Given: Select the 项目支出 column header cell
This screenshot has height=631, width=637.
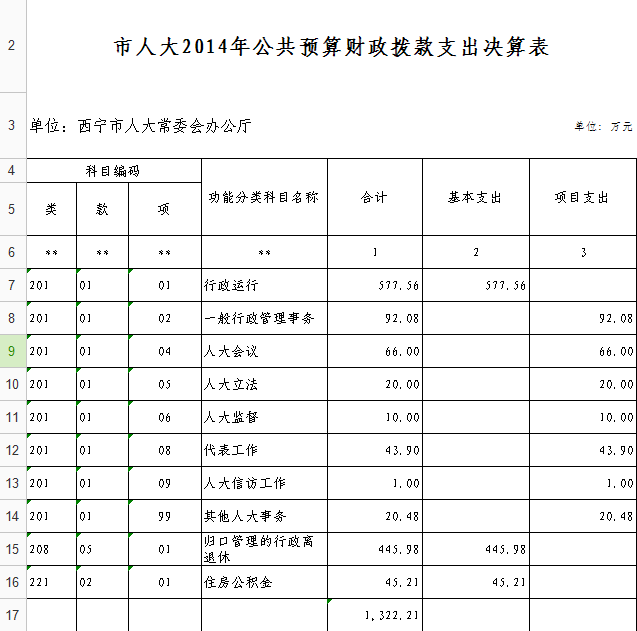Looking at the screenshot, I should [582, 198].
